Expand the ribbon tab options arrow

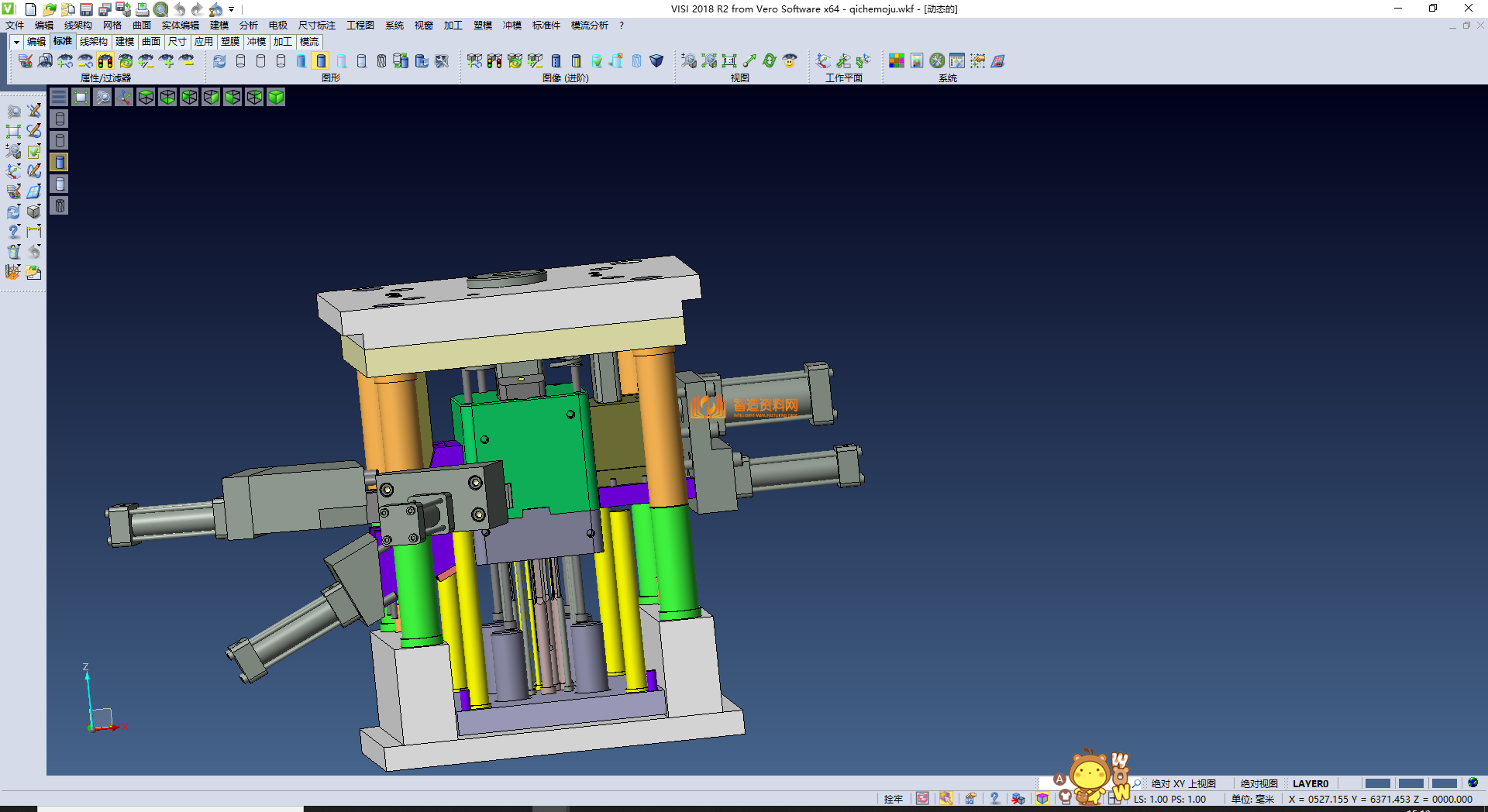tap(16, 42)
